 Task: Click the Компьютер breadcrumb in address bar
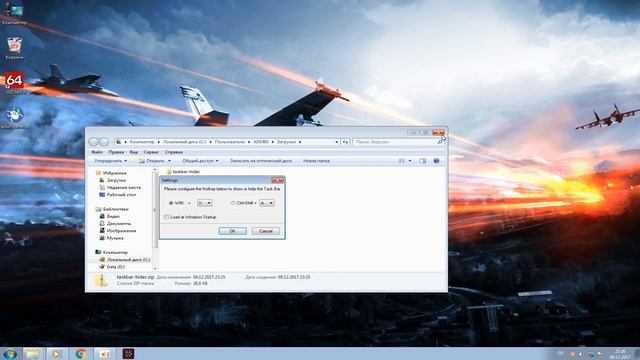(142, 142)
